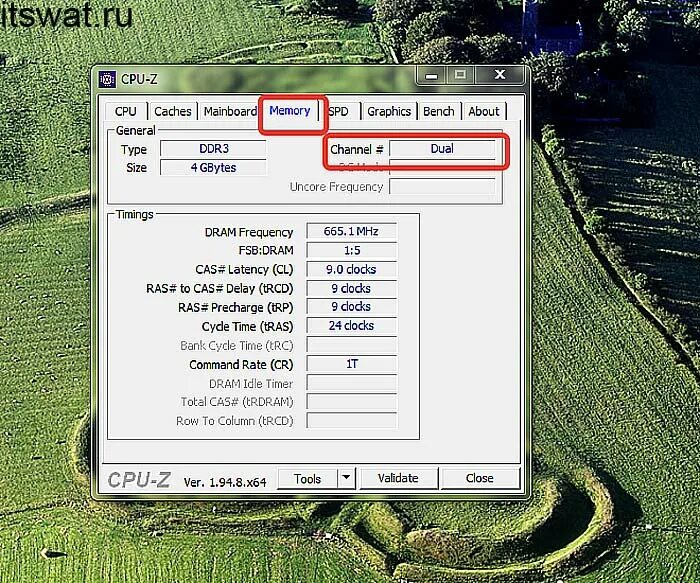Click the DDR3 memory type field
Image resolution: width=700 pixels, height=583 pixels.
214,149
